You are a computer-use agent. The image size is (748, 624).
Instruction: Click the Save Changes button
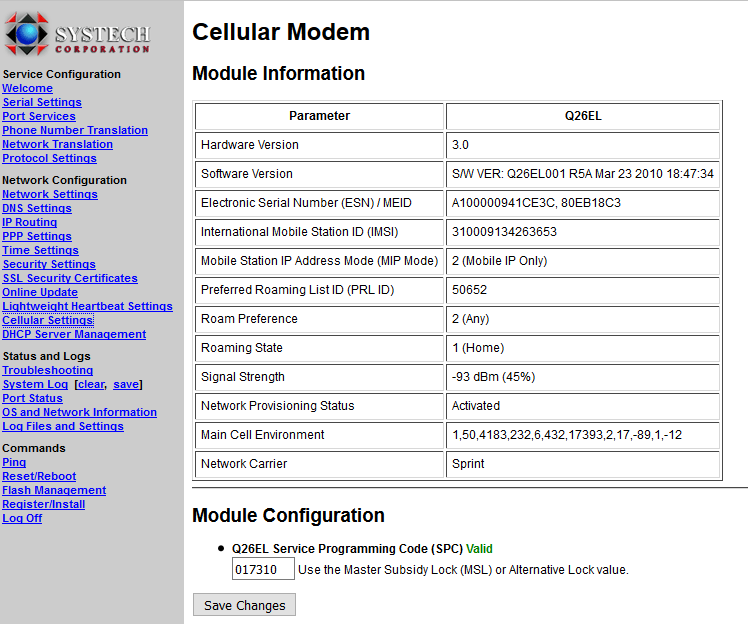click(244, 605)
